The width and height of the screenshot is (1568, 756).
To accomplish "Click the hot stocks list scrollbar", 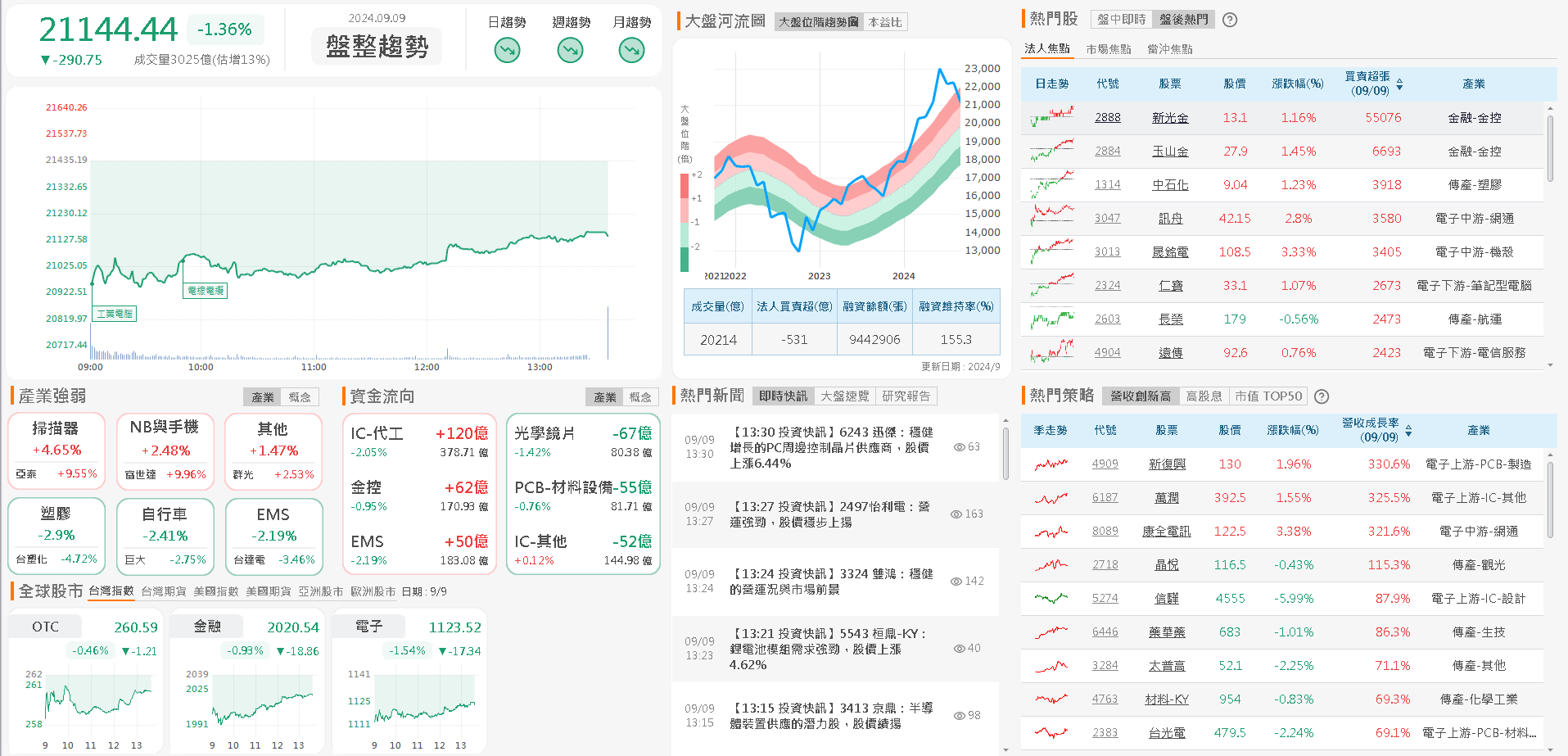I will (x=1550, y=149).
